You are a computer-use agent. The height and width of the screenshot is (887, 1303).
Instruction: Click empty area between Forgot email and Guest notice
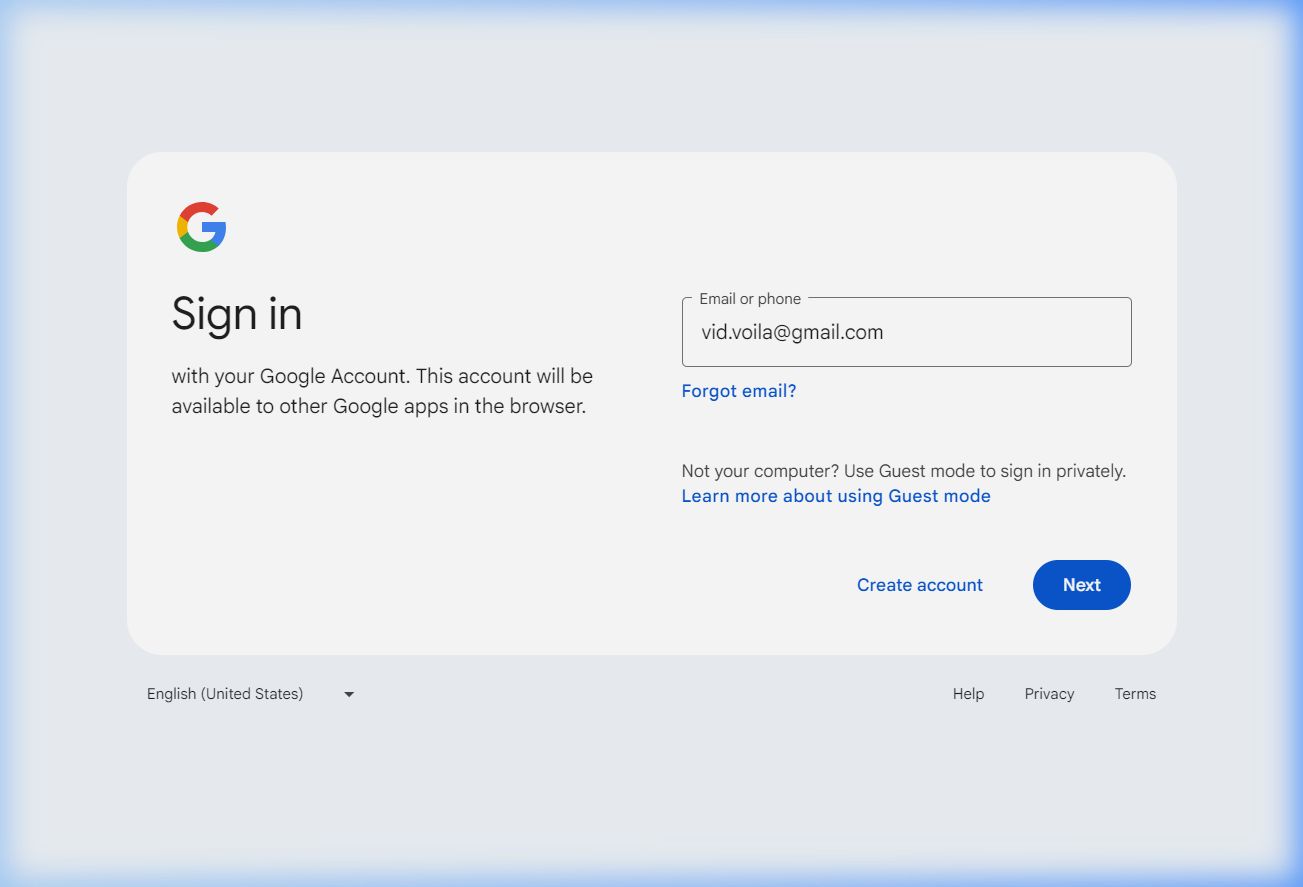[905, 430]
